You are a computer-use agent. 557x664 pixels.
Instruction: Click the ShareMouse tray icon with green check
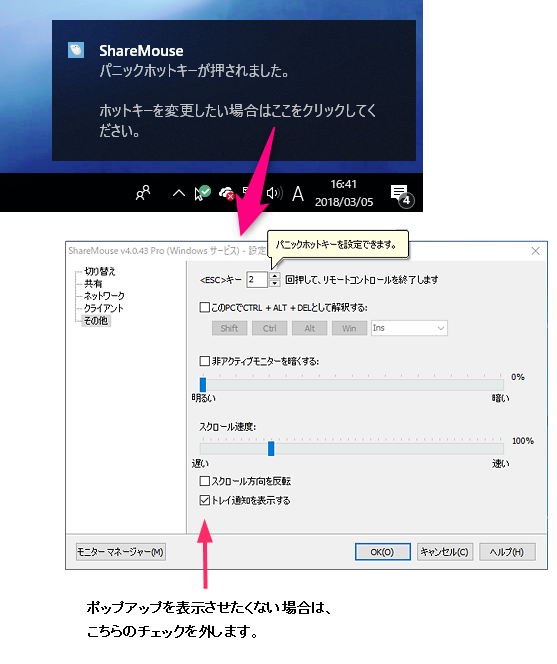202,193
